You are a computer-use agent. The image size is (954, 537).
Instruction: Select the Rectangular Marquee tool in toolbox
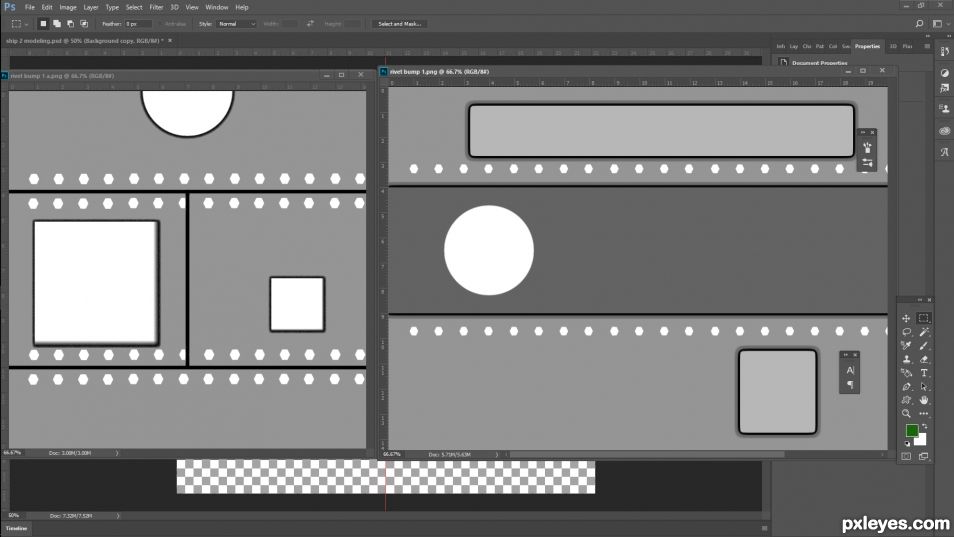[x=924, y=318]
